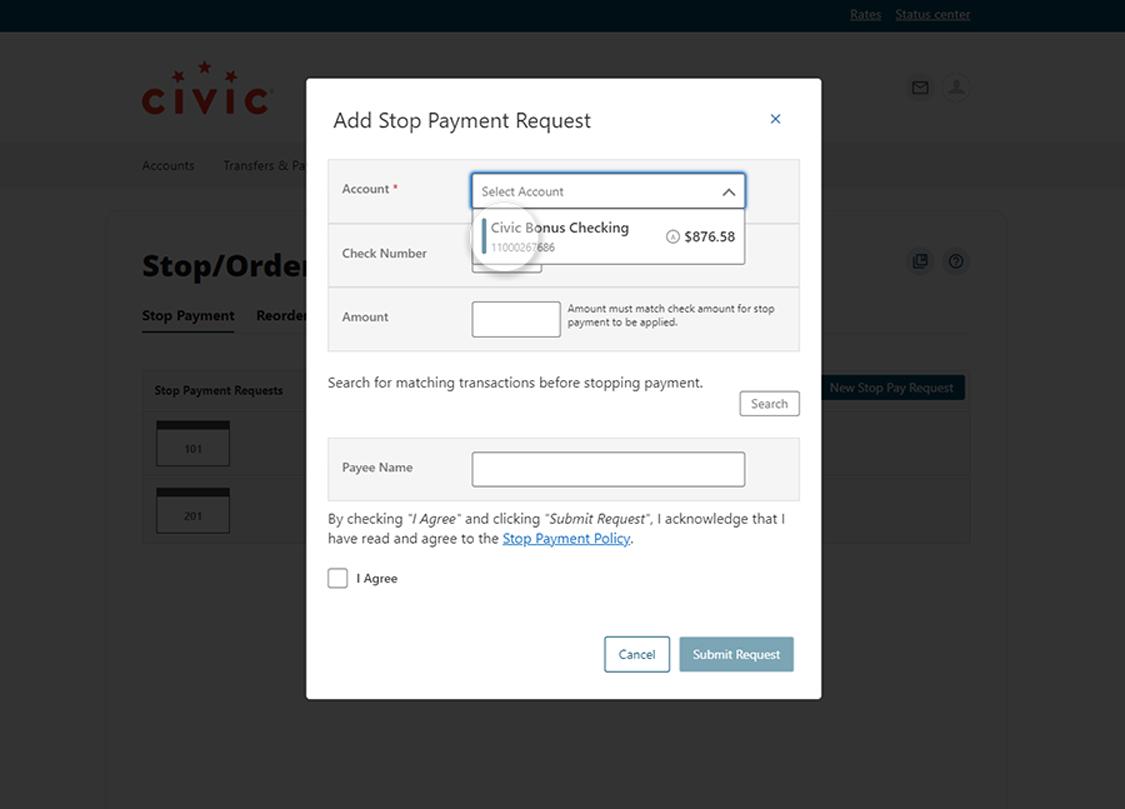
Task: Open the Rates link in top bar
Action: coord(865,14)
